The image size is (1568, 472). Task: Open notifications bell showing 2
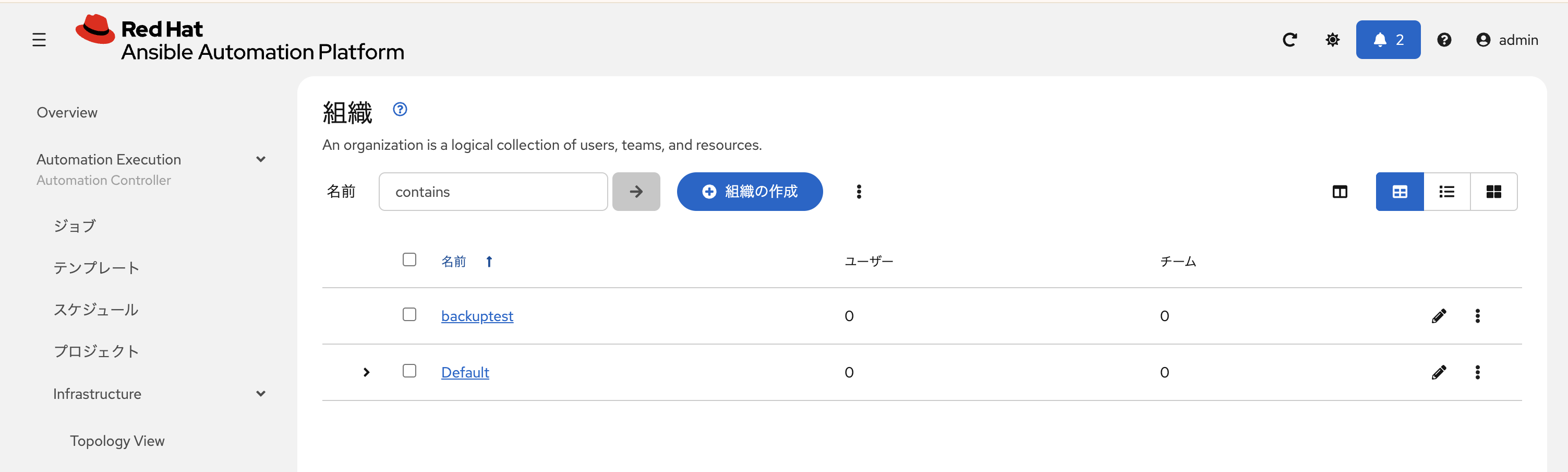tap(1387, 40)
